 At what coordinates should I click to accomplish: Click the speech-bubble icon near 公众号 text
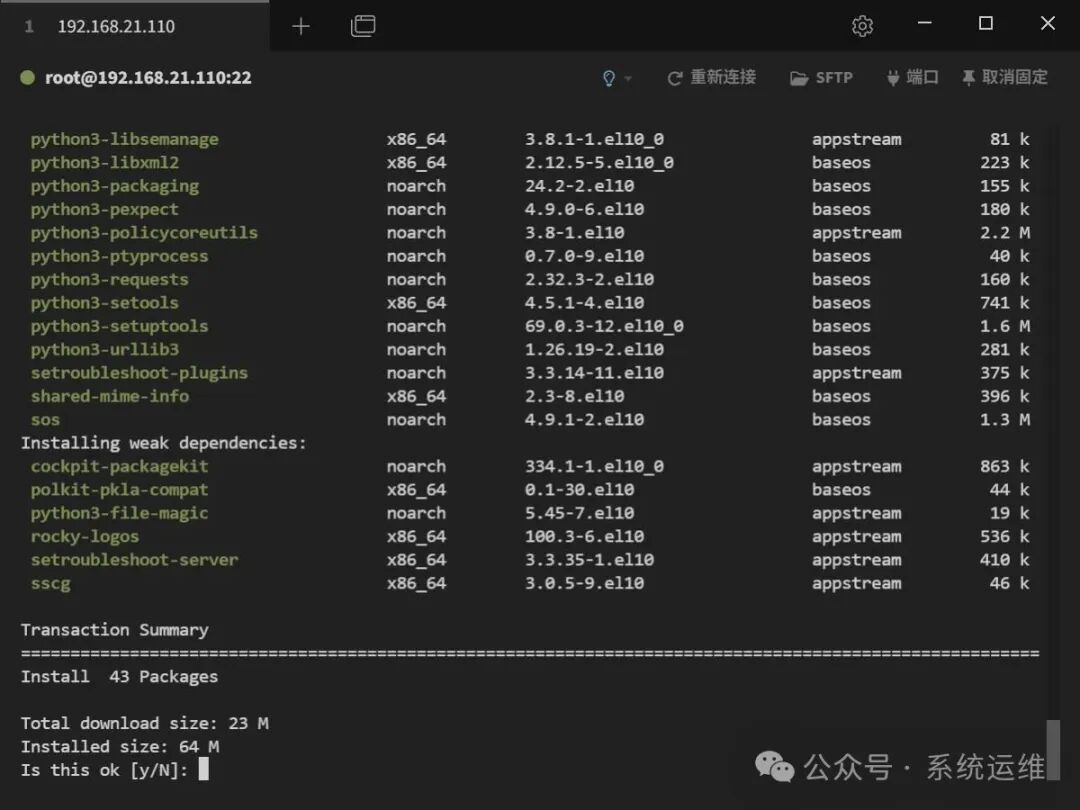coord(775,766)
